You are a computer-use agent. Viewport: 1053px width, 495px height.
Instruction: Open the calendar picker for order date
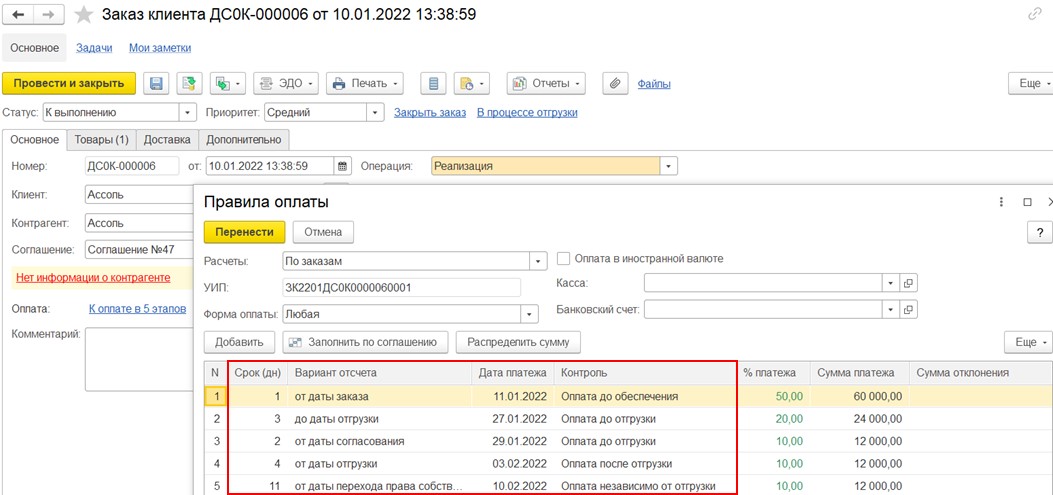tap(342, 166)
